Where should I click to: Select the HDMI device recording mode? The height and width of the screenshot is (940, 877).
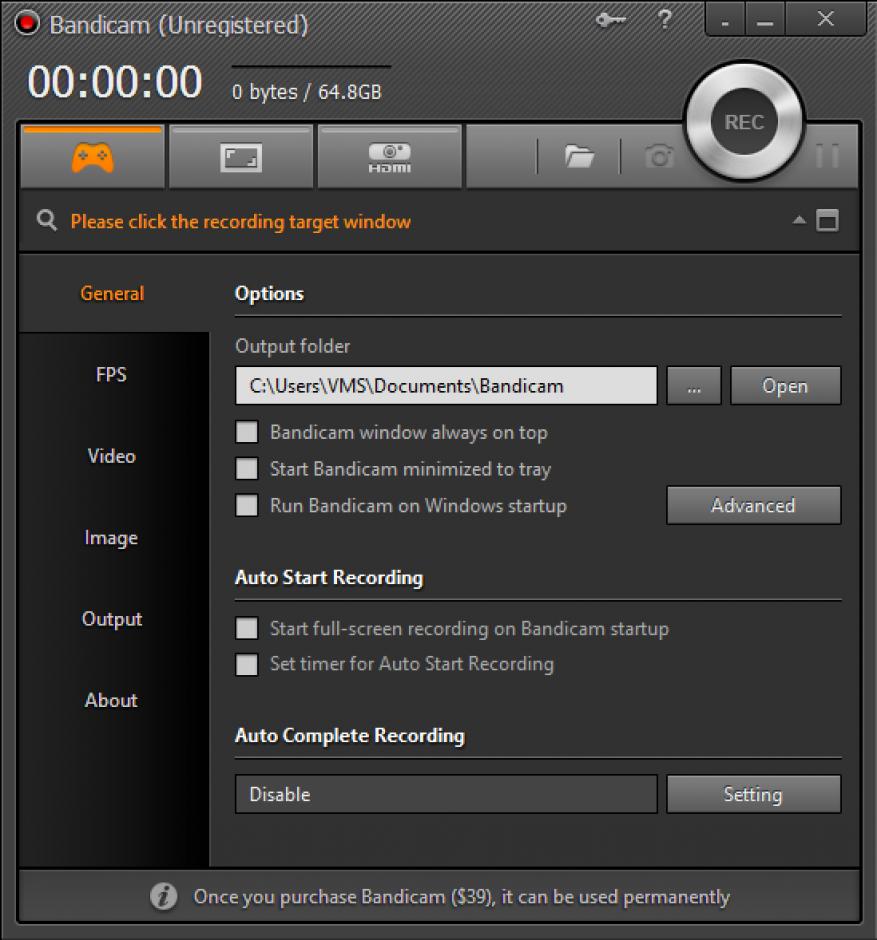pos(389,157)
